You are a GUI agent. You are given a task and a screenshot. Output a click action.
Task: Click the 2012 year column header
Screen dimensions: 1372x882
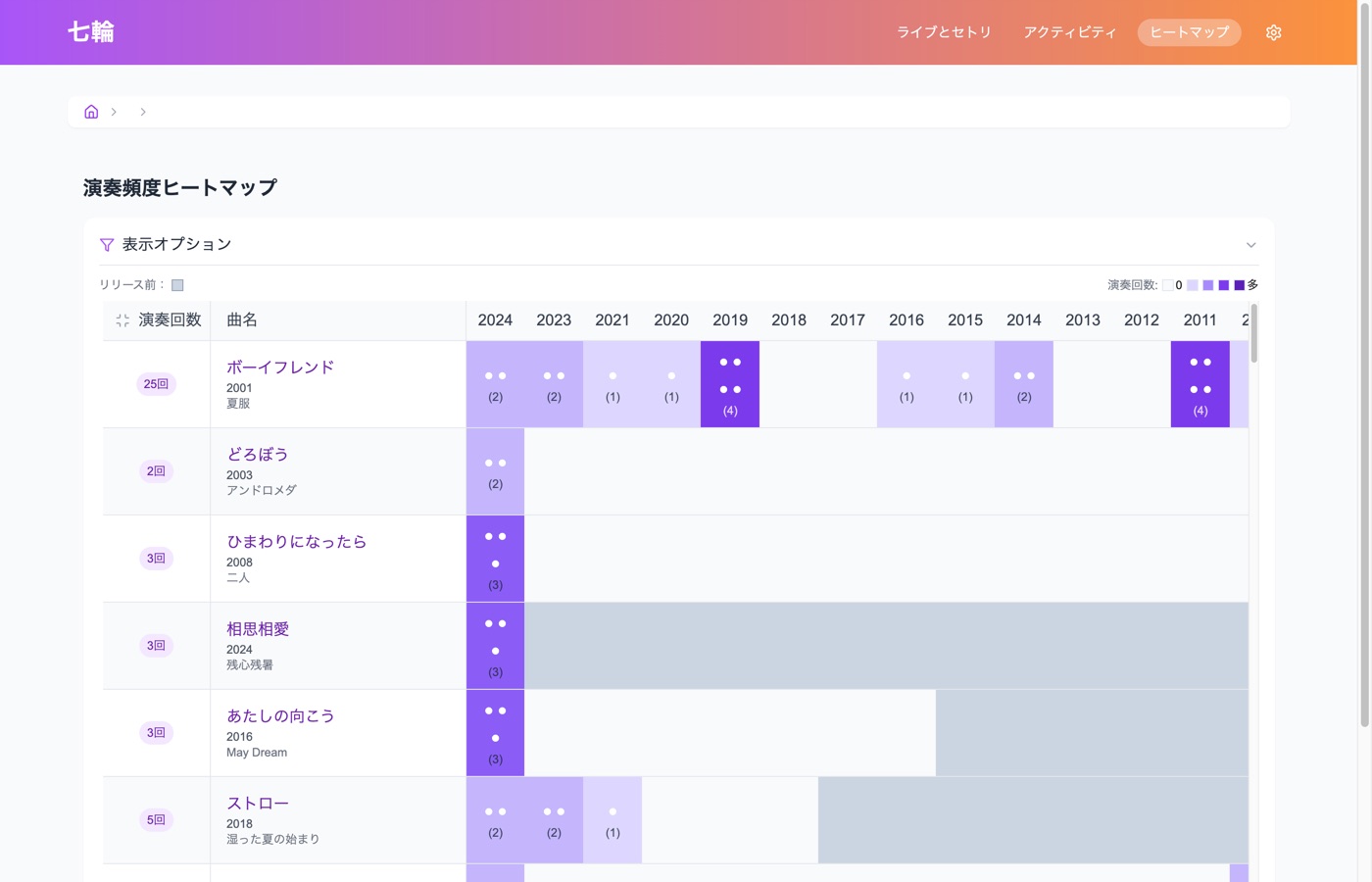click(x=1142, y=320)
